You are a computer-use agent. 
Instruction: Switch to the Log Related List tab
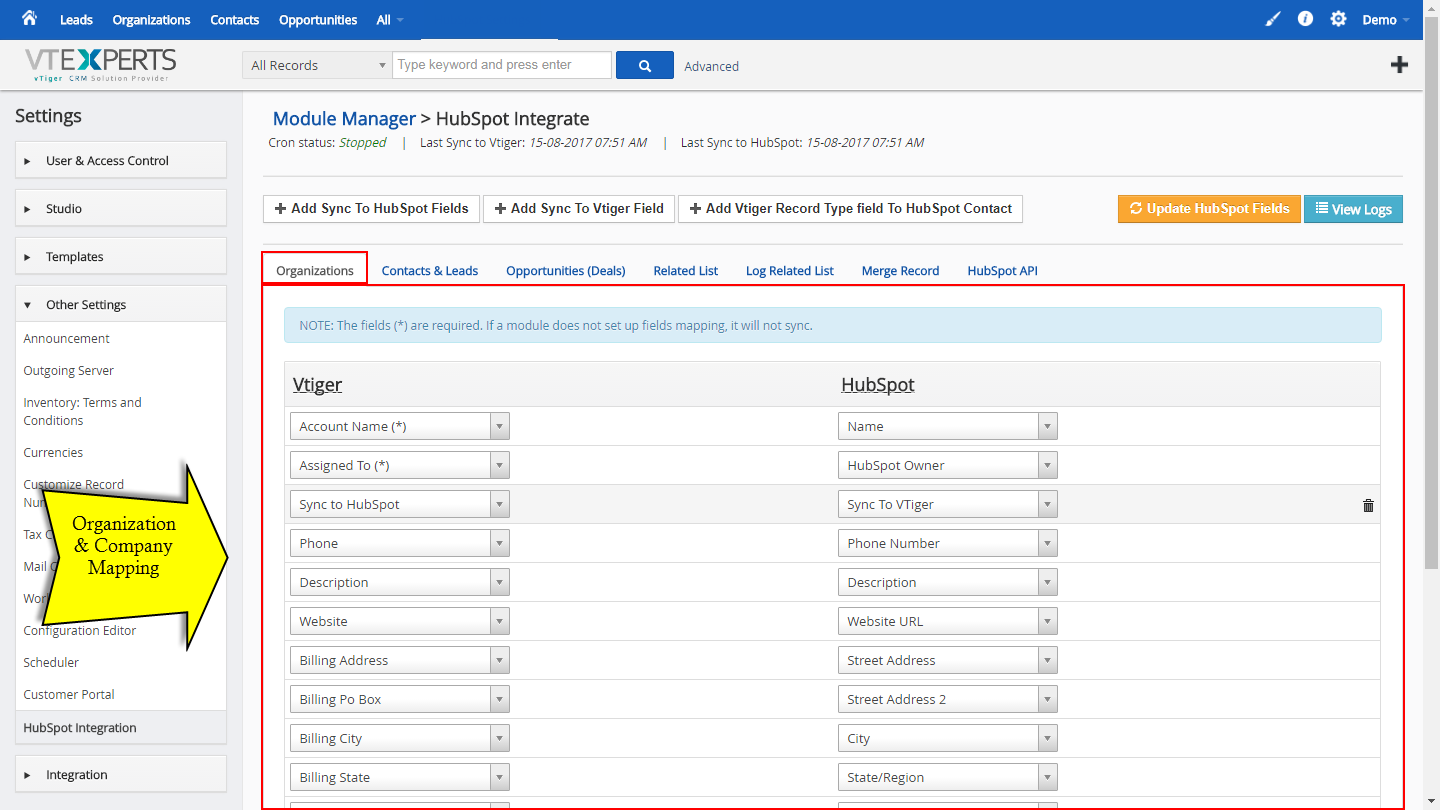(x=790, y=271)
